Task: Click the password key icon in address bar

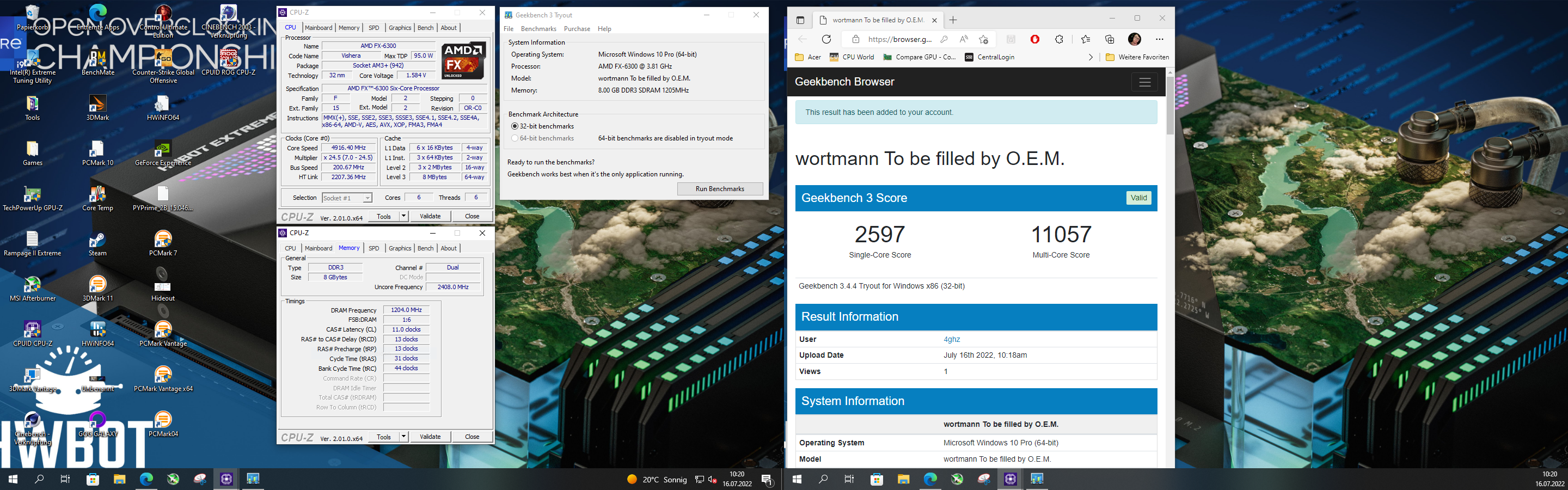Action: coord(944,40)
